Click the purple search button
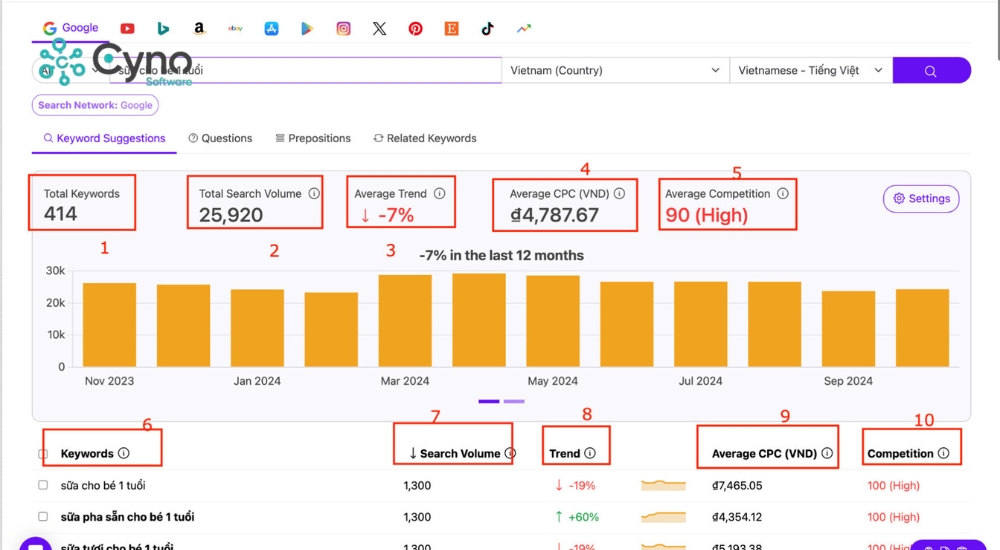Image resolution: width=1000 pixels, height=550 pixels. click(931, 71)
